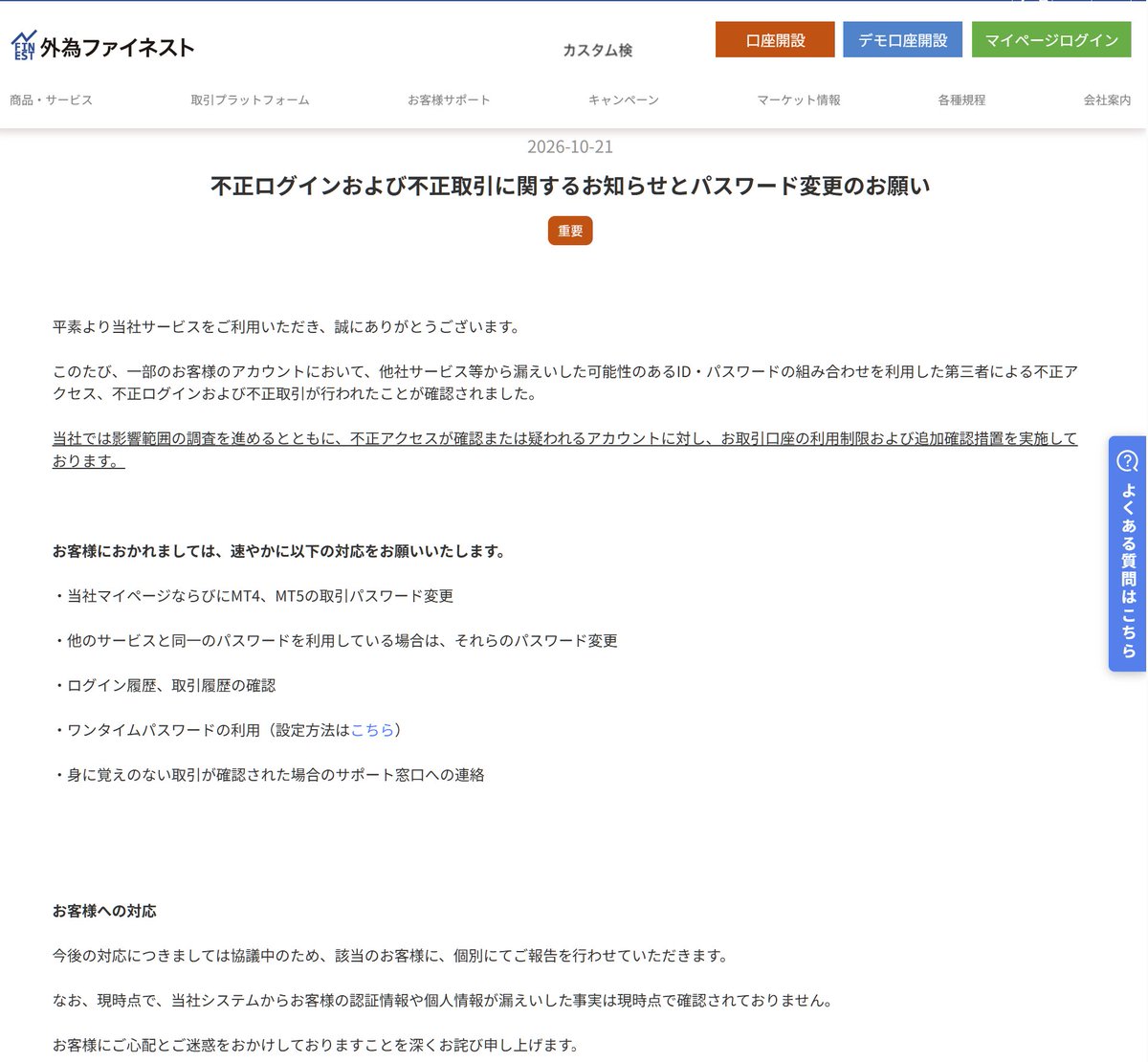Click the date 2026-10-21

pos(570,146)
